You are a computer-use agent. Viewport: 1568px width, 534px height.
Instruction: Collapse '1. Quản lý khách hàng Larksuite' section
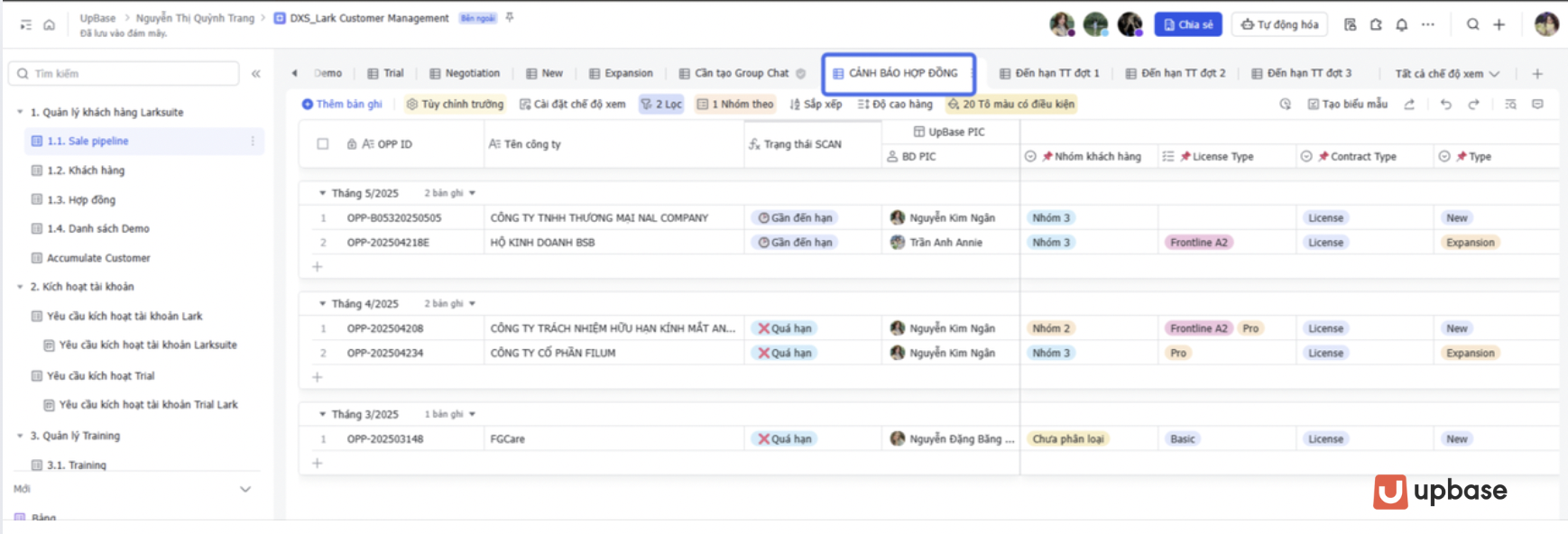[x=20, y=113]
